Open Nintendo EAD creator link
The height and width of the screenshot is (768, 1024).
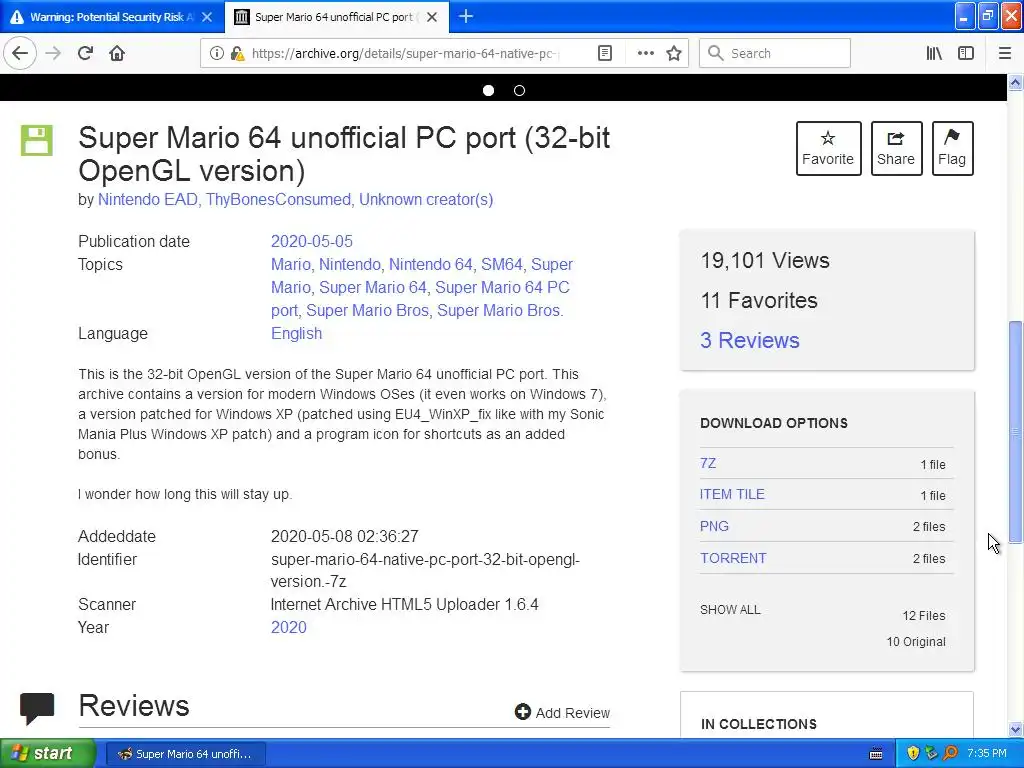(x=148, y=199)
